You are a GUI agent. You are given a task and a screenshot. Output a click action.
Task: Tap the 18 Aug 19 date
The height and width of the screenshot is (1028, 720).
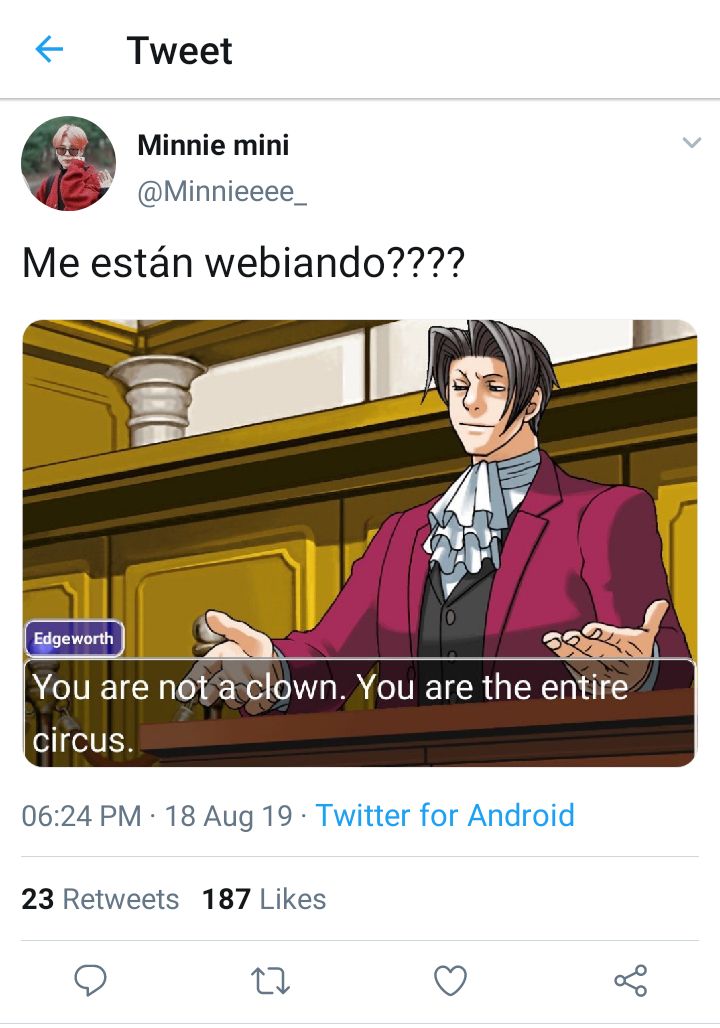[228, 816]
